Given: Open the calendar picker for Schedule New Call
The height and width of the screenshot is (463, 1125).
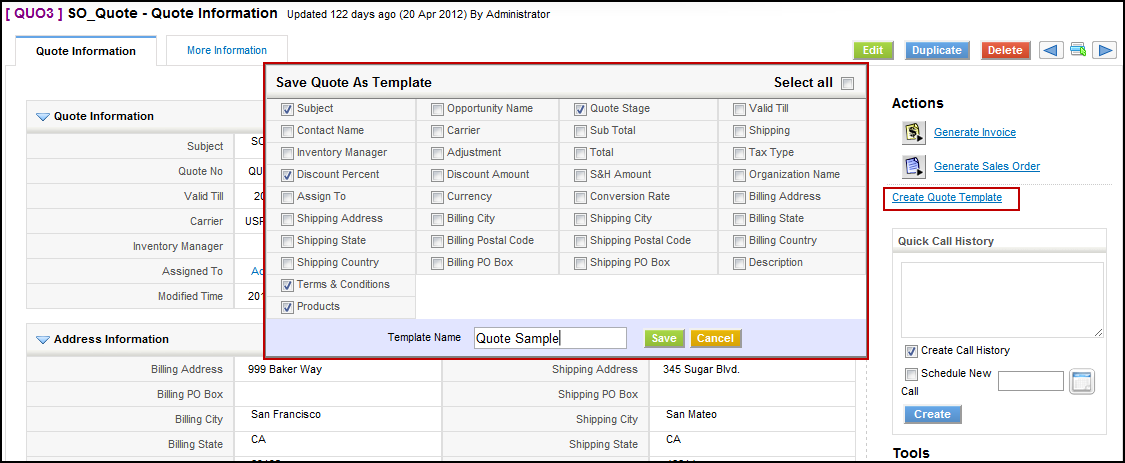Looking at the screenshot, I should (x=1083, y=381).
